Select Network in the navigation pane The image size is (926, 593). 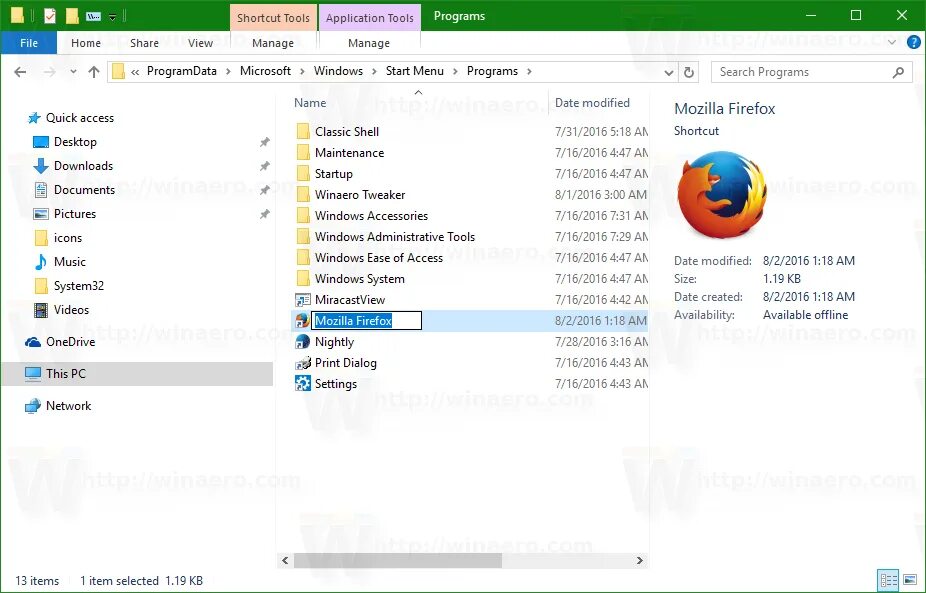[x=69, y=406]
